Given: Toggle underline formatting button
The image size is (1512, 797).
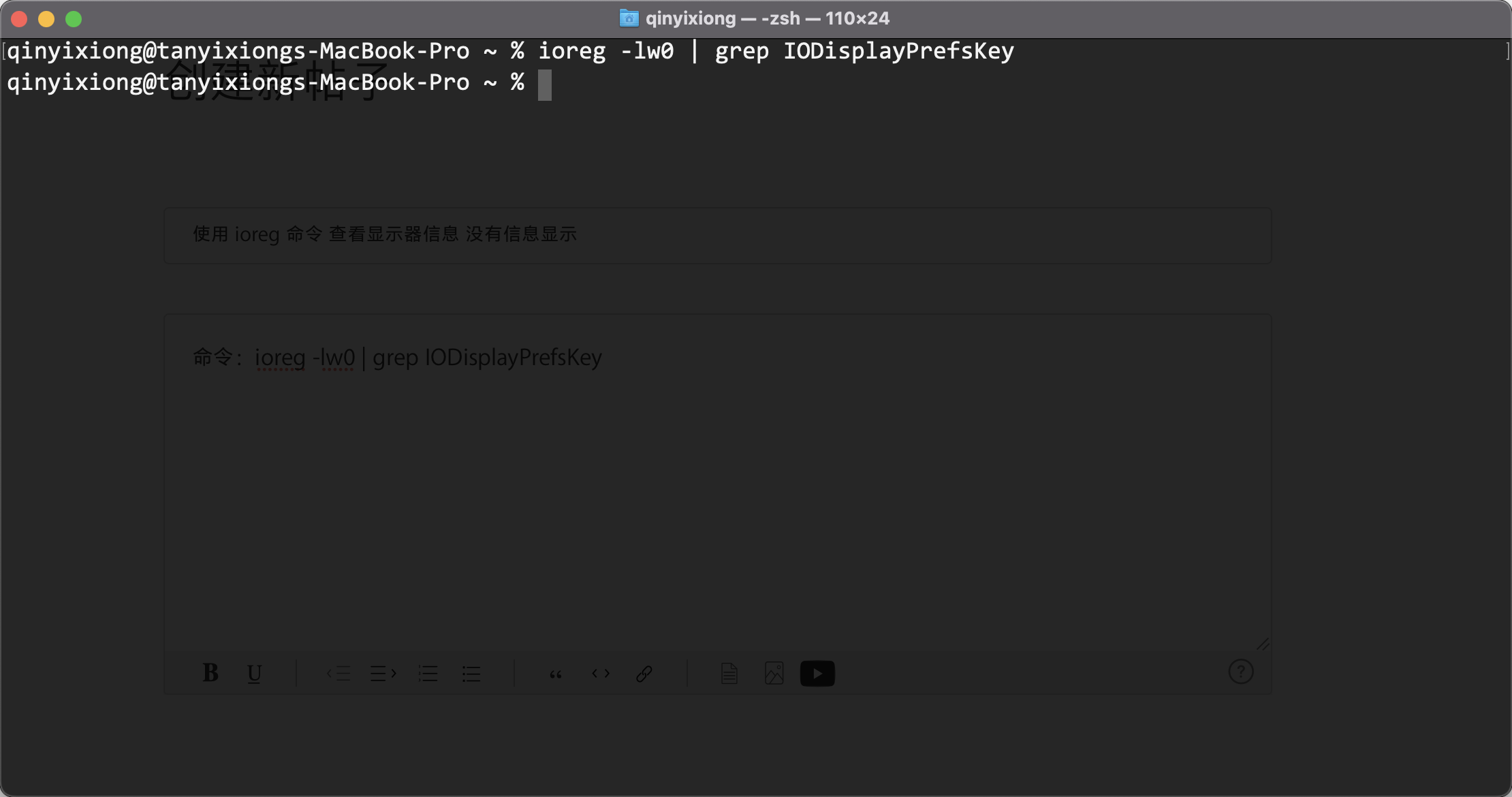Looking at the screenshot, I should (x=254, y=674).
